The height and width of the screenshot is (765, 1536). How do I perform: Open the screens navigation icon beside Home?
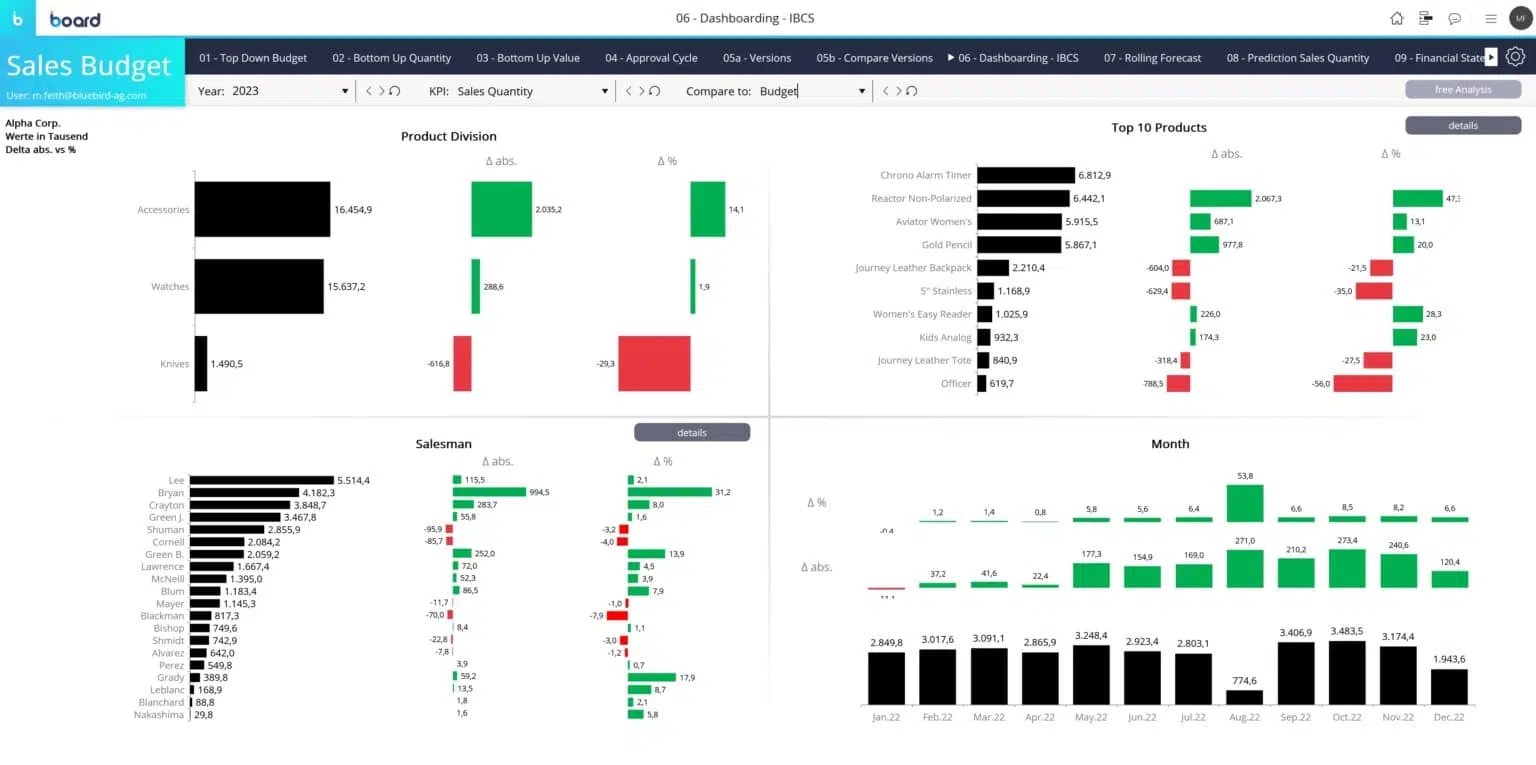tap(1423, 18)
